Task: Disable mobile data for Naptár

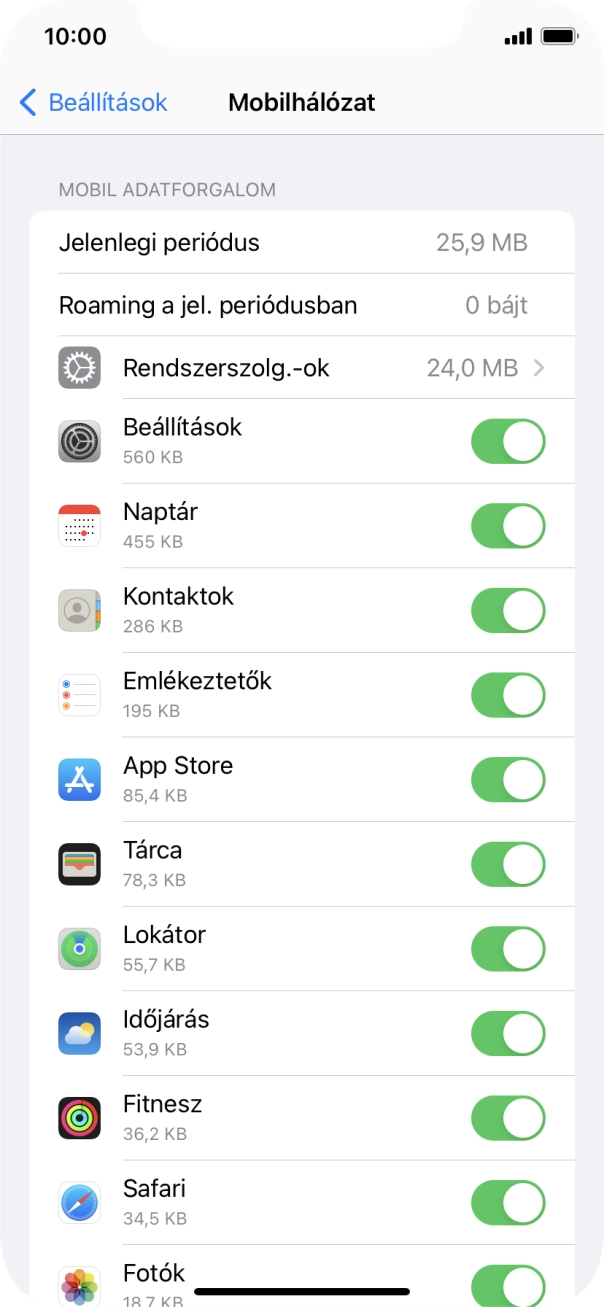Action: (508, 525)
